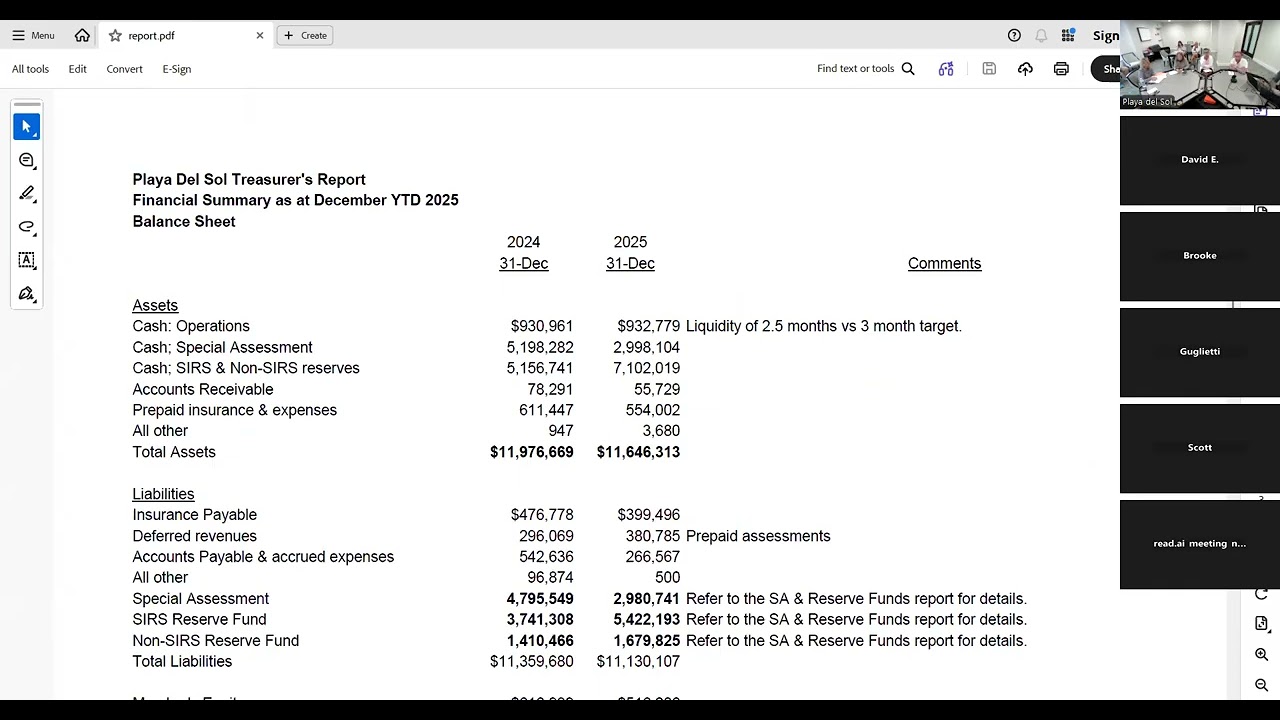Click the Create button
The image size is (1280, 720).
tap(305, 35)
